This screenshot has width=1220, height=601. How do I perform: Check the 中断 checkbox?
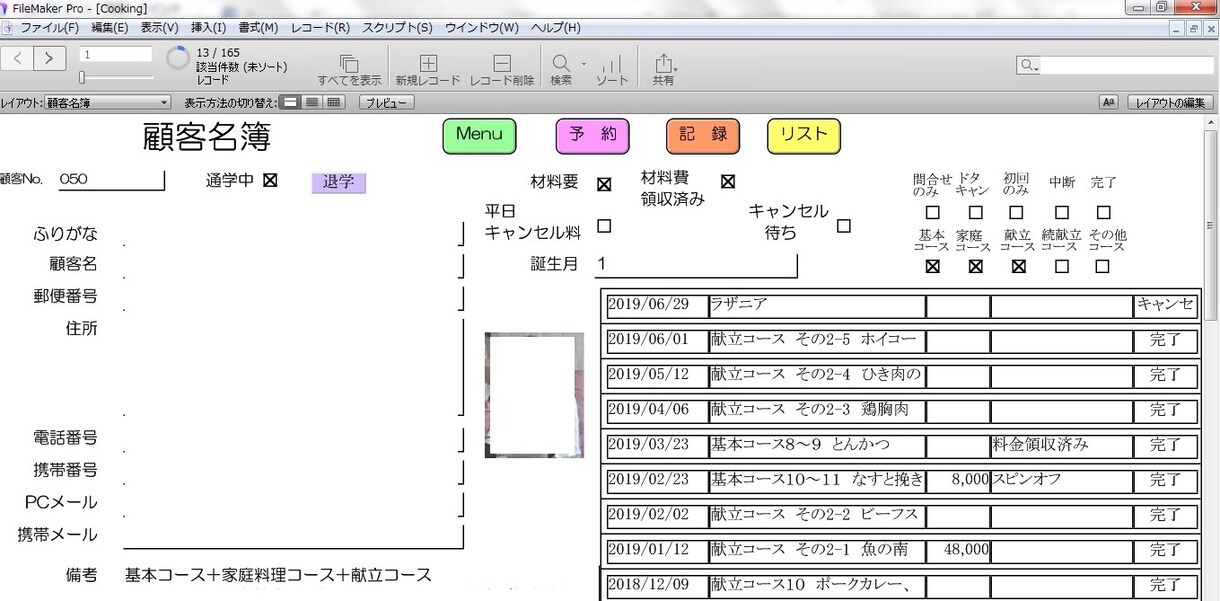click(x=1062, y=212)
